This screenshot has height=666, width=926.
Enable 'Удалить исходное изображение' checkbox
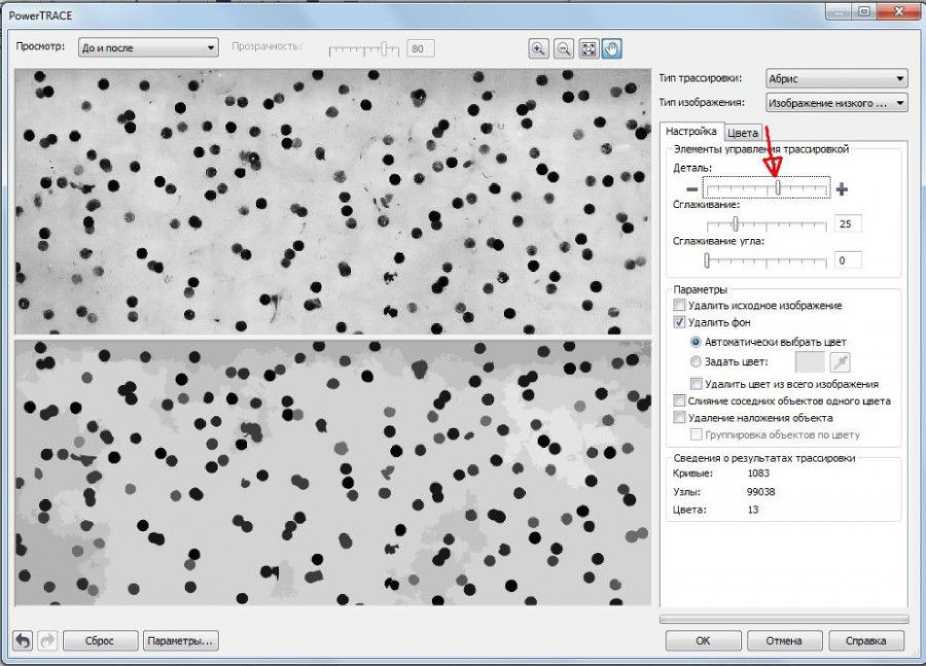point(681,305)
